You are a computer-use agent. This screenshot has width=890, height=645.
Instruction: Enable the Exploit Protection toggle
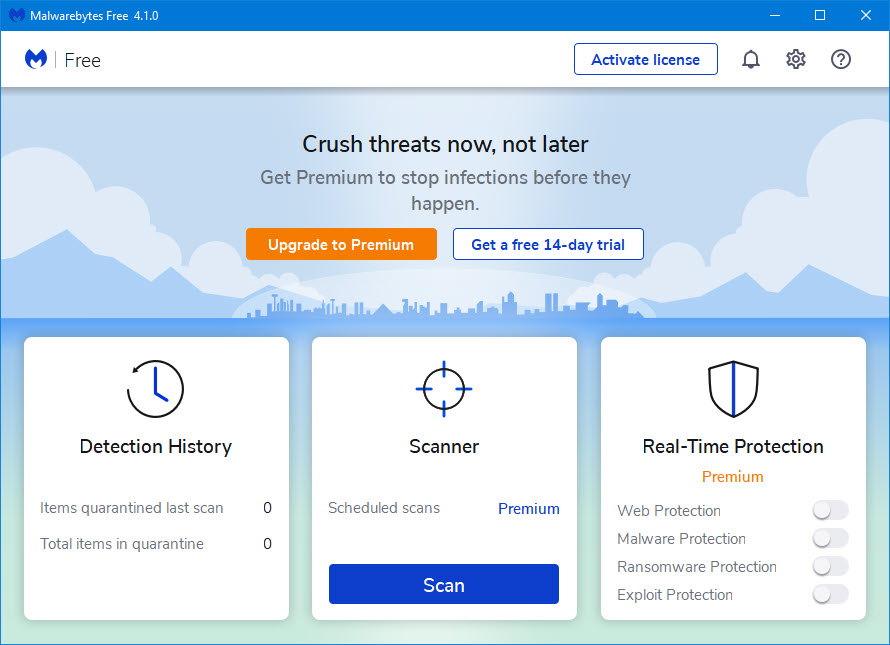[830, 595]
